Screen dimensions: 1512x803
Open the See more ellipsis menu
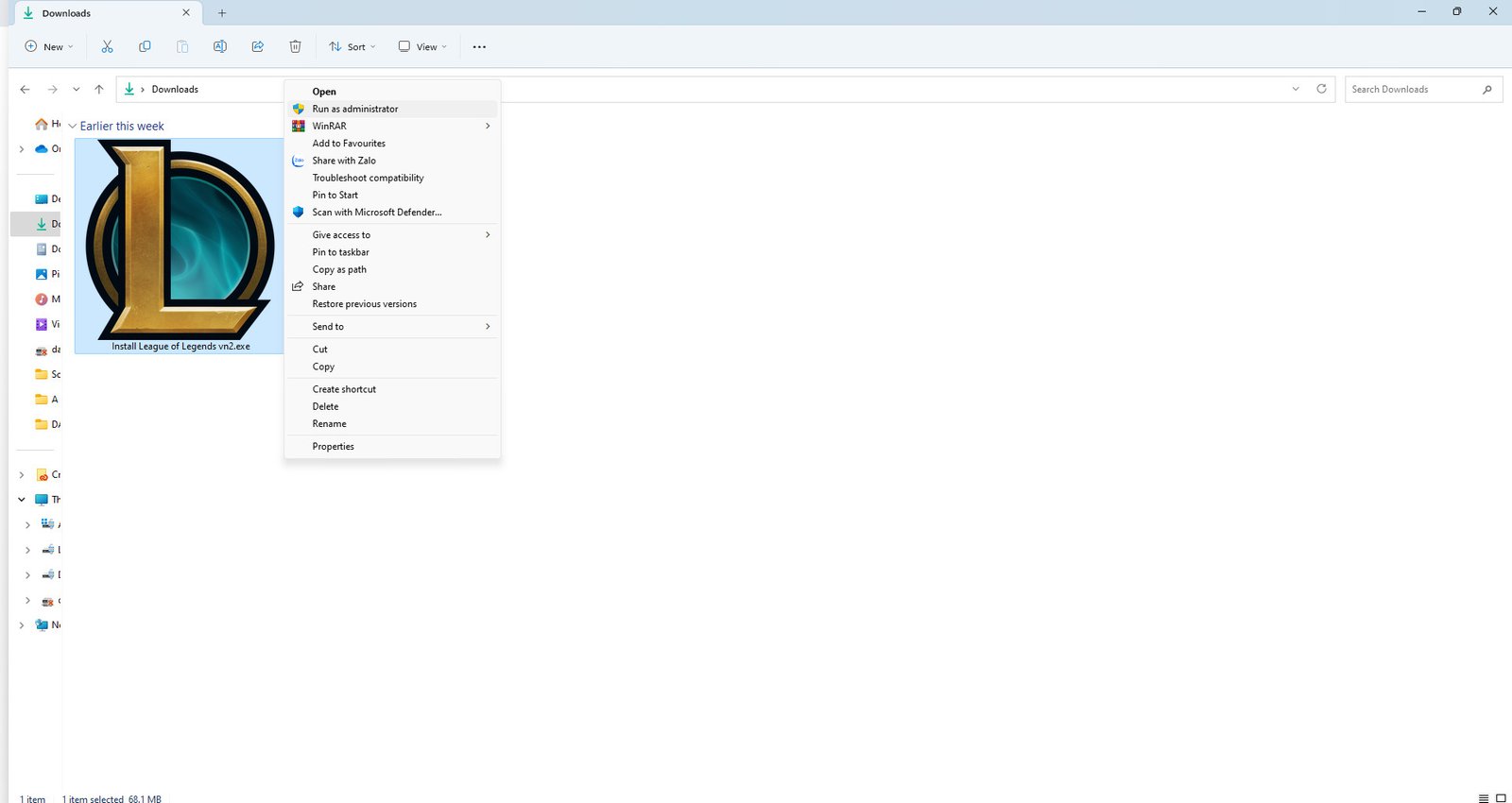click(479, 47)
